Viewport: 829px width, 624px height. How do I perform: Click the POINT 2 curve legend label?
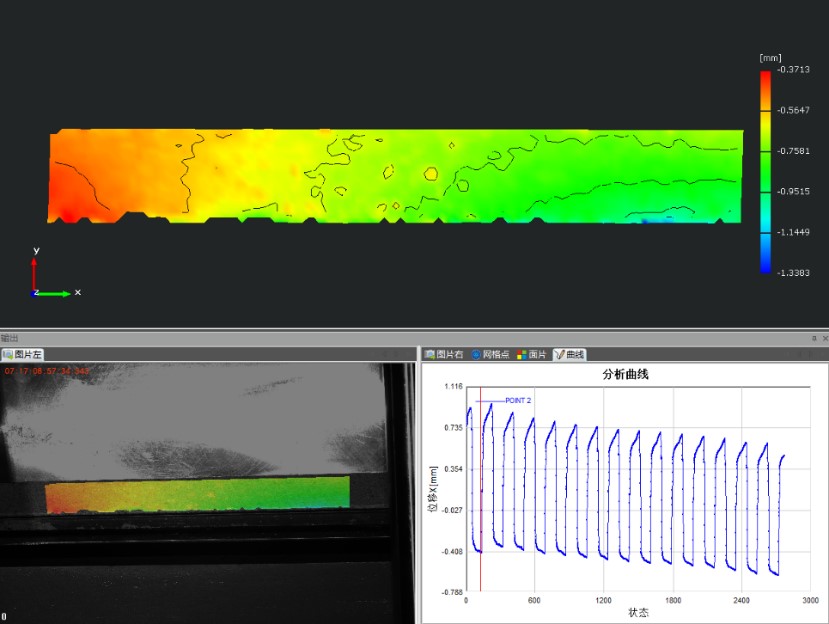point(518,400)
